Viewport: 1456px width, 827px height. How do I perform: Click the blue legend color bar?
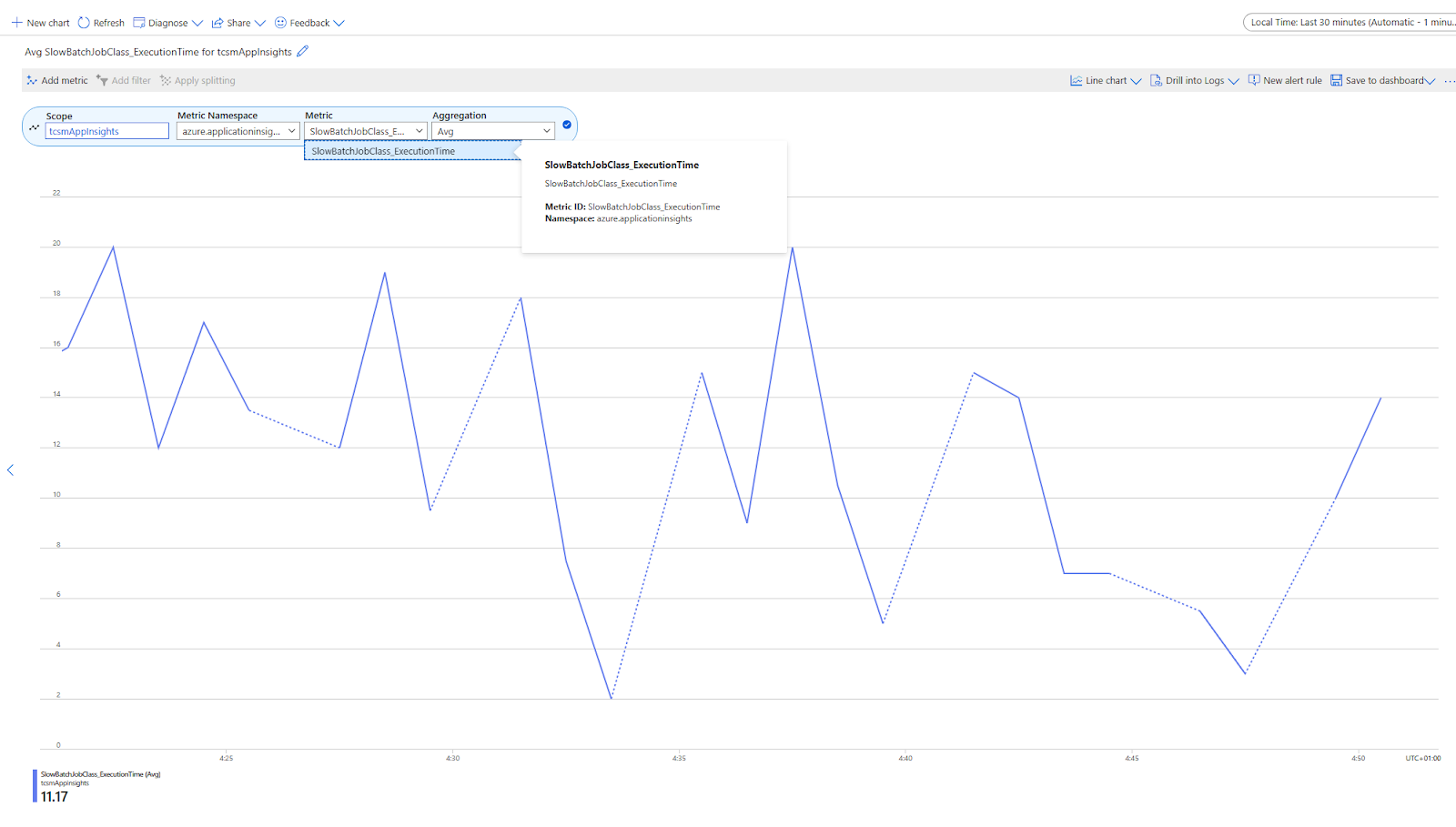point(35,786)
